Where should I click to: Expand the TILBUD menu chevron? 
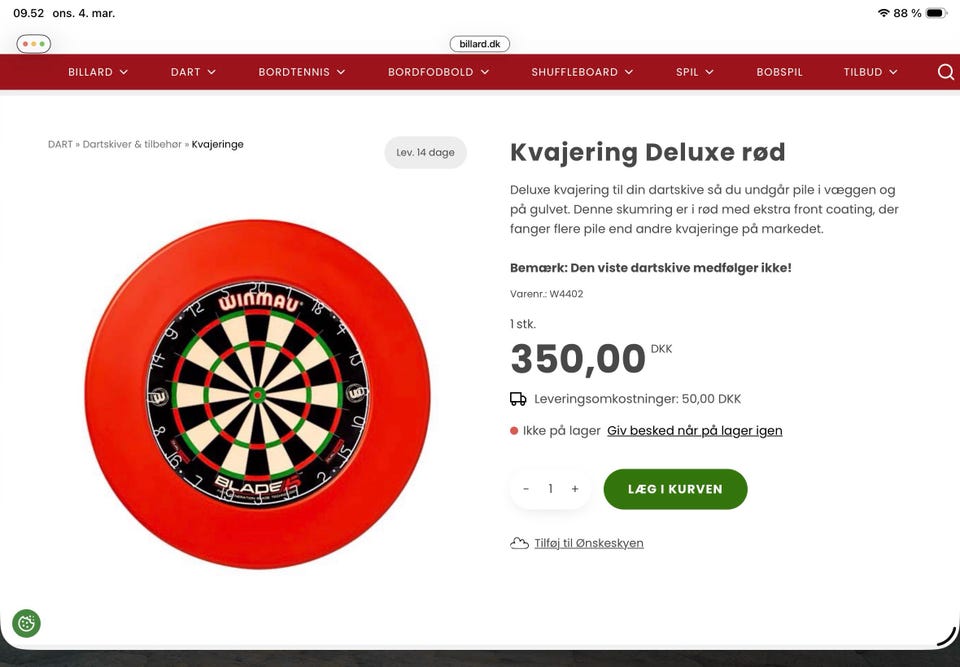pyautogui.click(x=893, y=72)
